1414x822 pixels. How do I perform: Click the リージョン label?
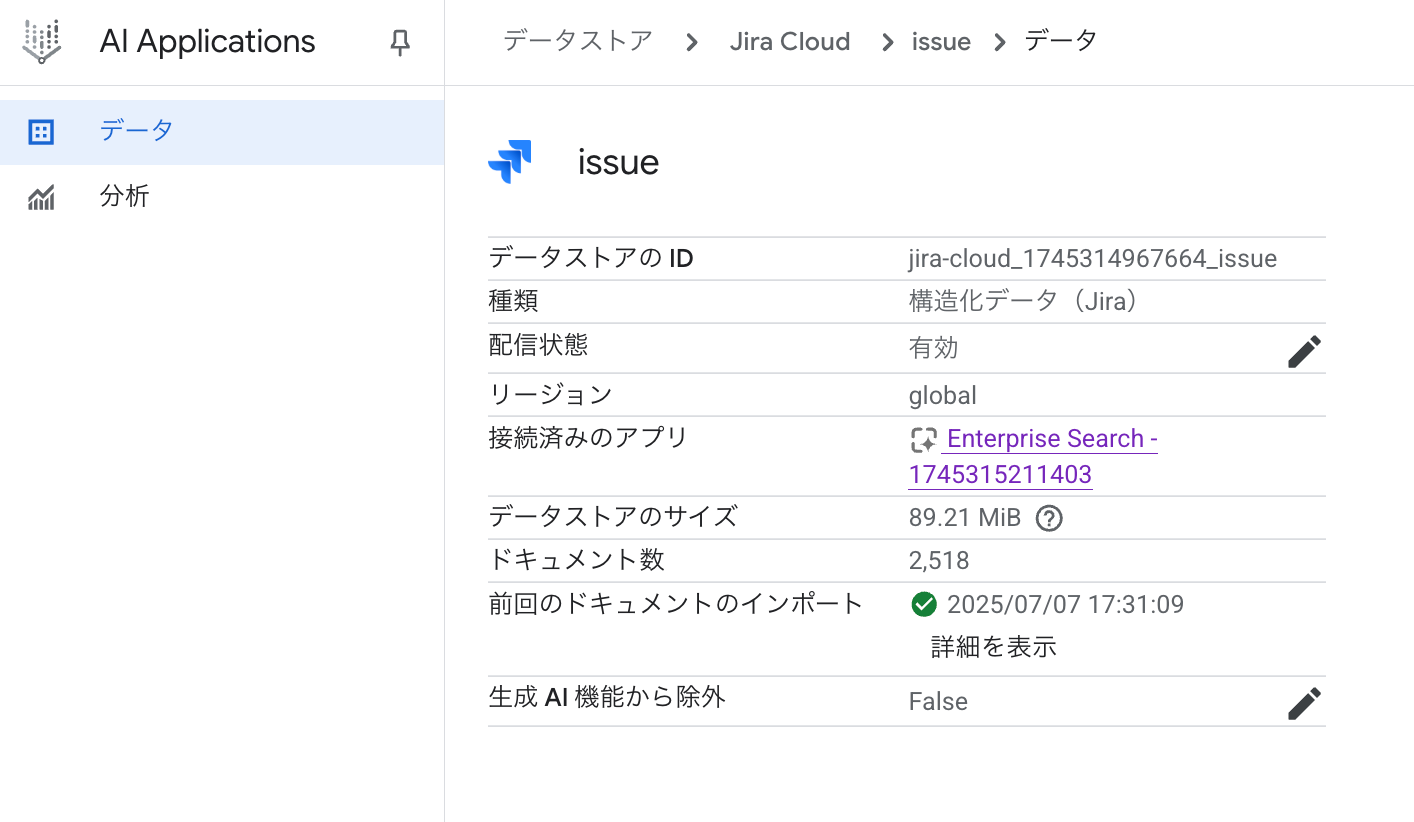(x=550, y=394)
